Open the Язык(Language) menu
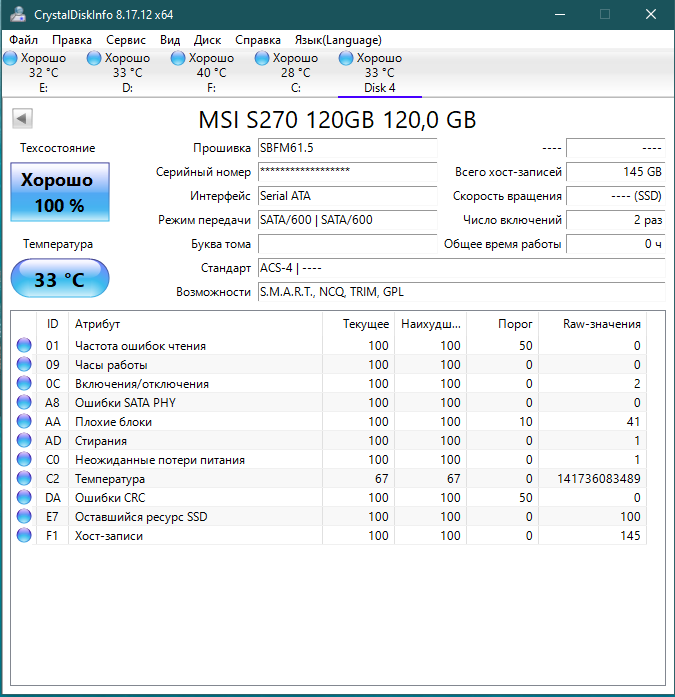The image size is (675, 697). 338,40
